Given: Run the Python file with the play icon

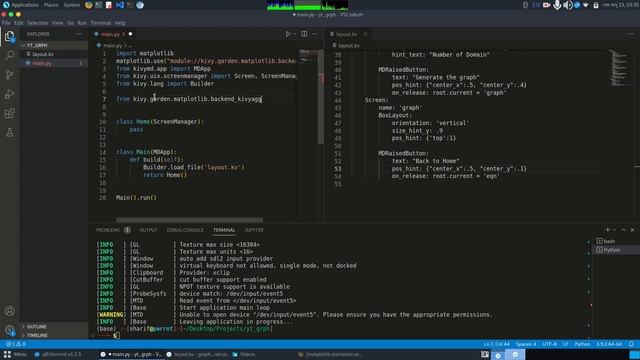Looking at the screenshot, I should [x=288, y=34].
